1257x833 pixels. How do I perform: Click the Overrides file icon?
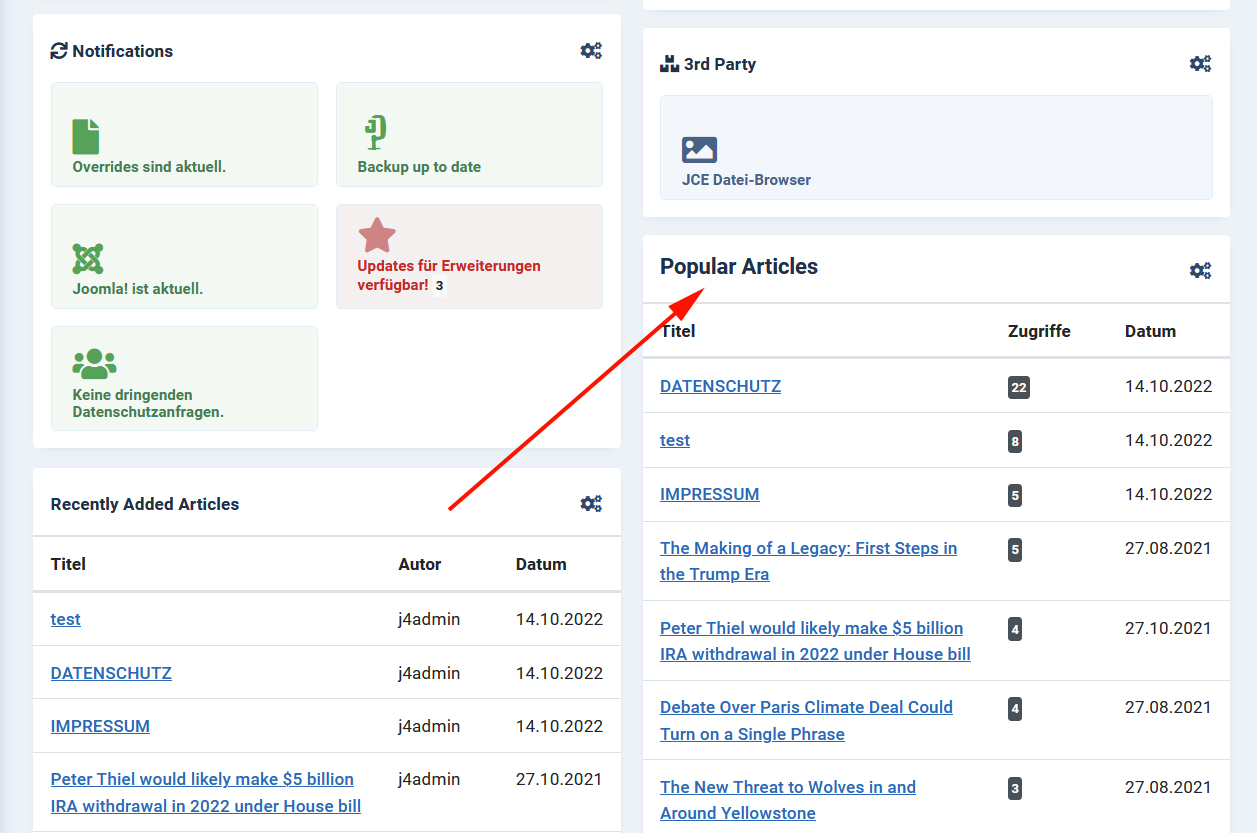(x=86, y=136)
